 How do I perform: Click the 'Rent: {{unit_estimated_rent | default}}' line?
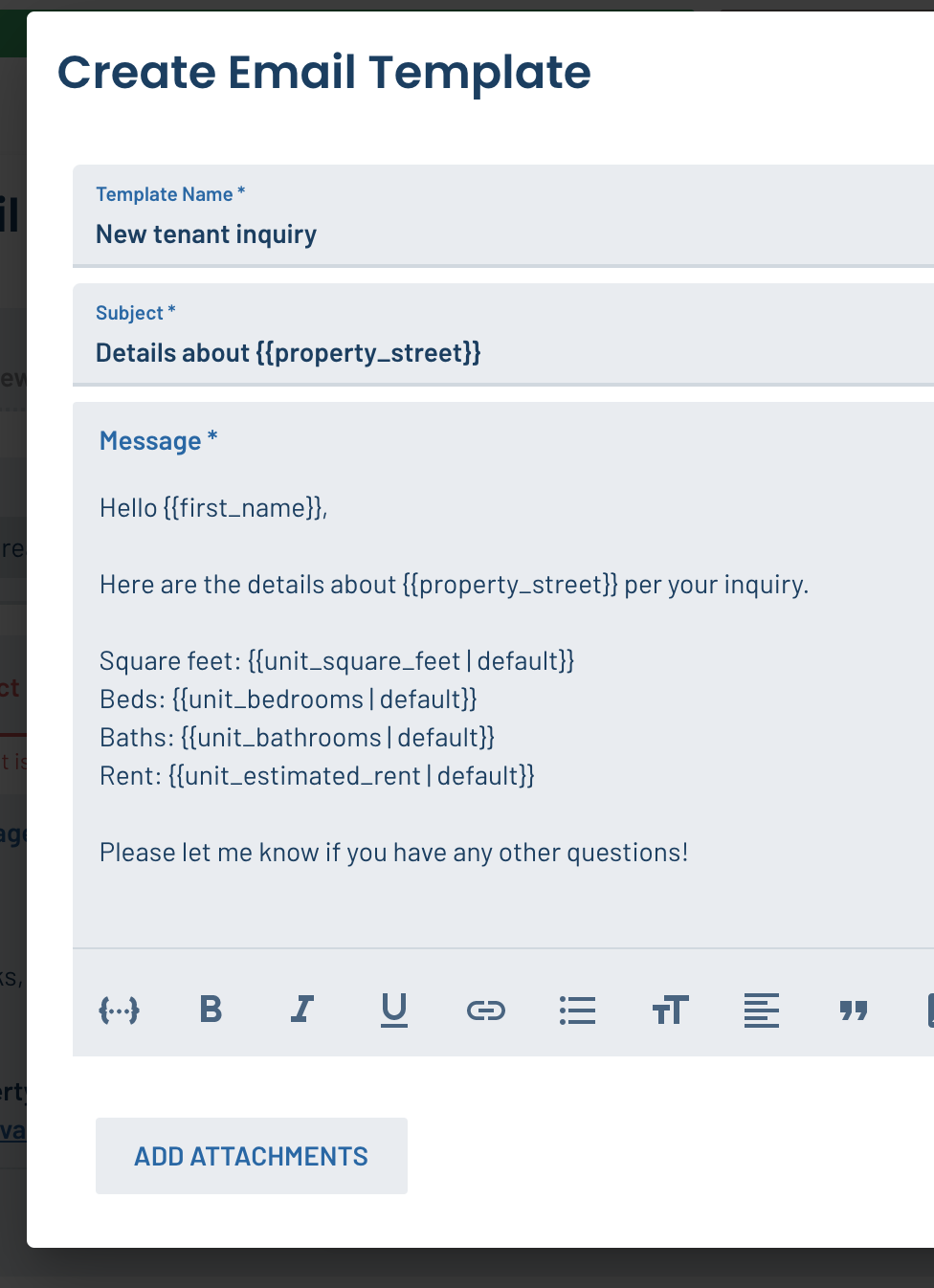pyautogui.click(x=317, y=776)
